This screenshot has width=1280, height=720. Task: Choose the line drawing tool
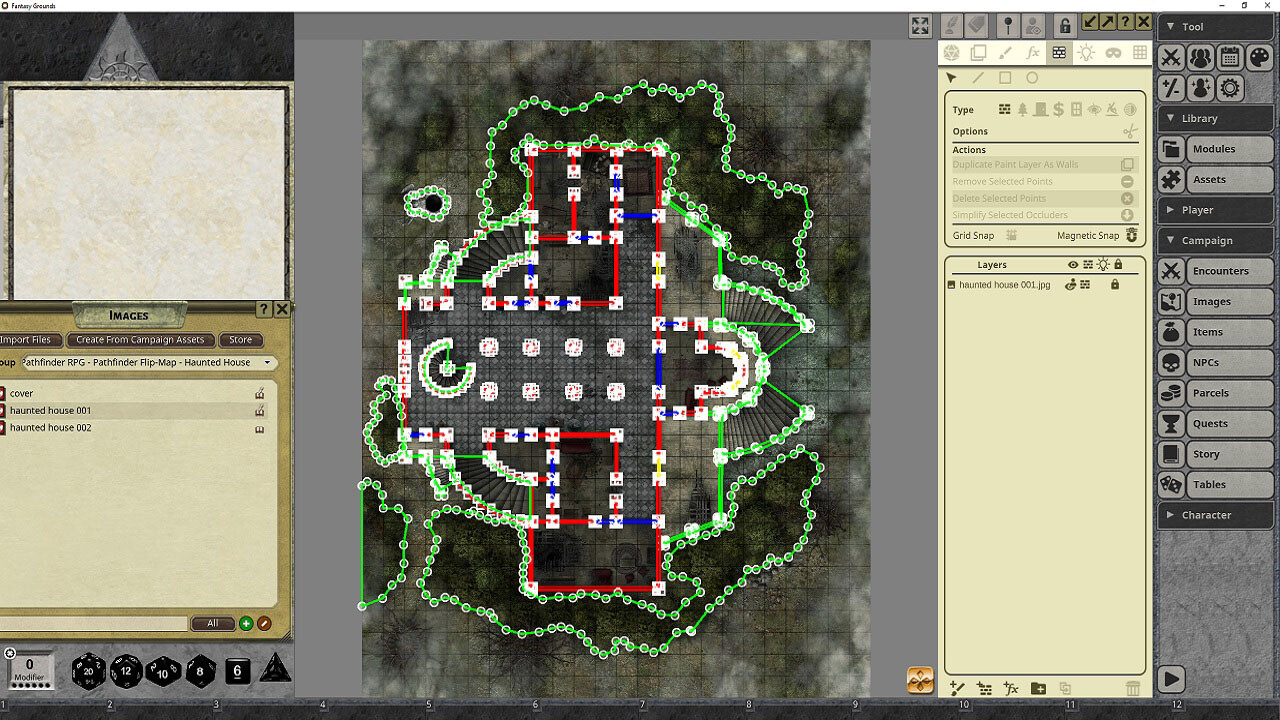[977, 78]
